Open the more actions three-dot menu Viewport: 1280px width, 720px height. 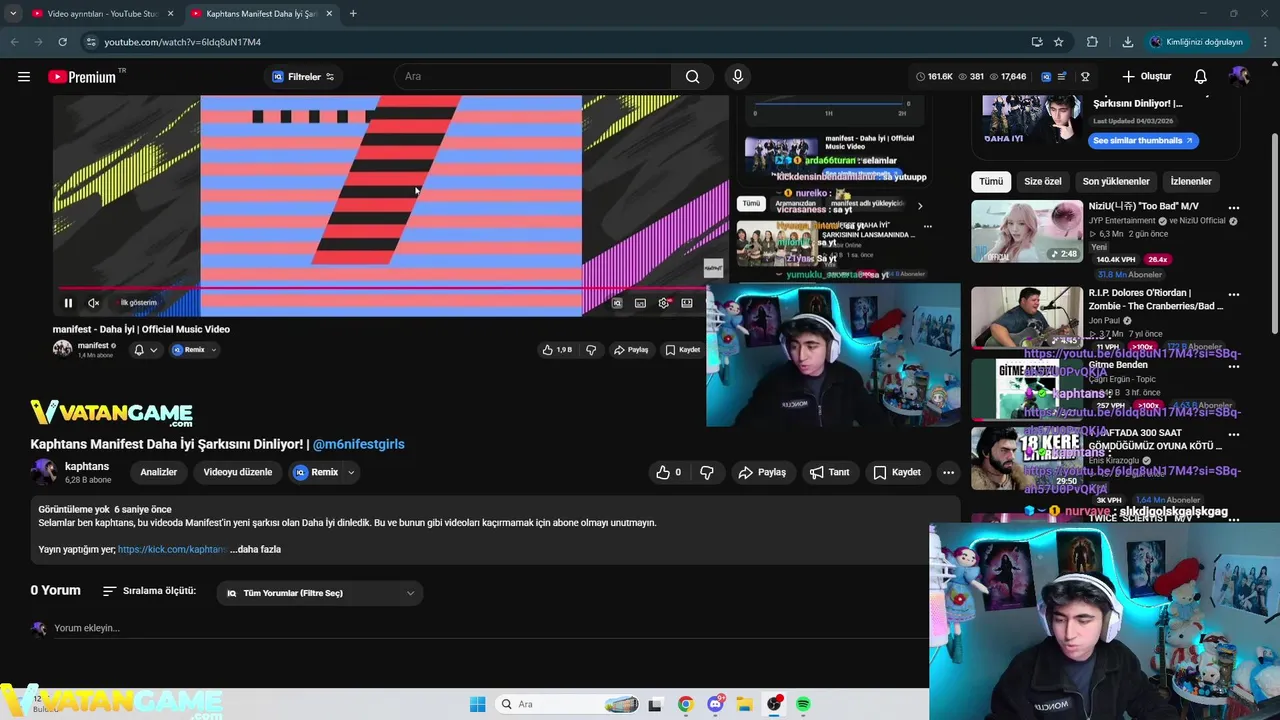coord(948,472)
